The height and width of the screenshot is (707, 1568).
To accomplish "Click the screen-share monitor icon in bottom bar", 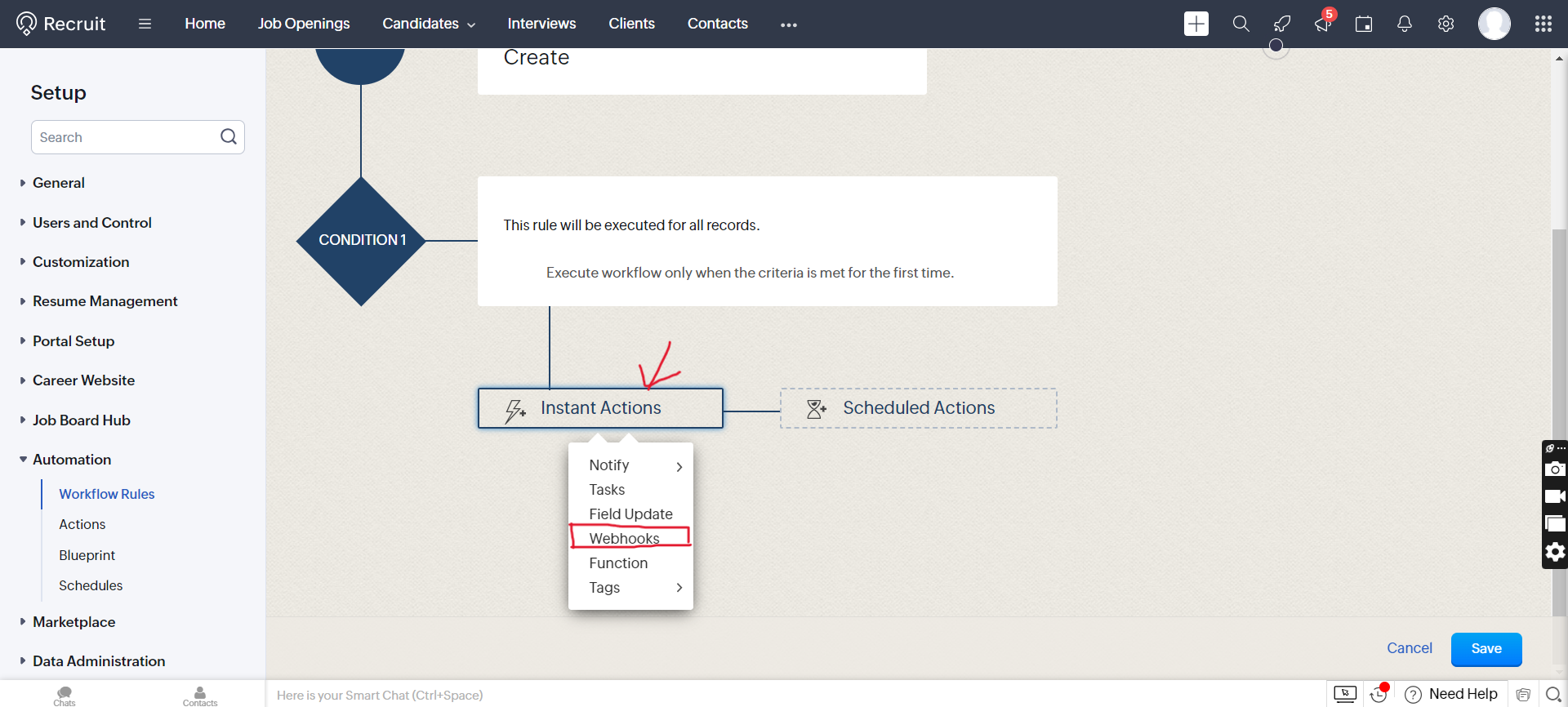I will point(1345,694).
